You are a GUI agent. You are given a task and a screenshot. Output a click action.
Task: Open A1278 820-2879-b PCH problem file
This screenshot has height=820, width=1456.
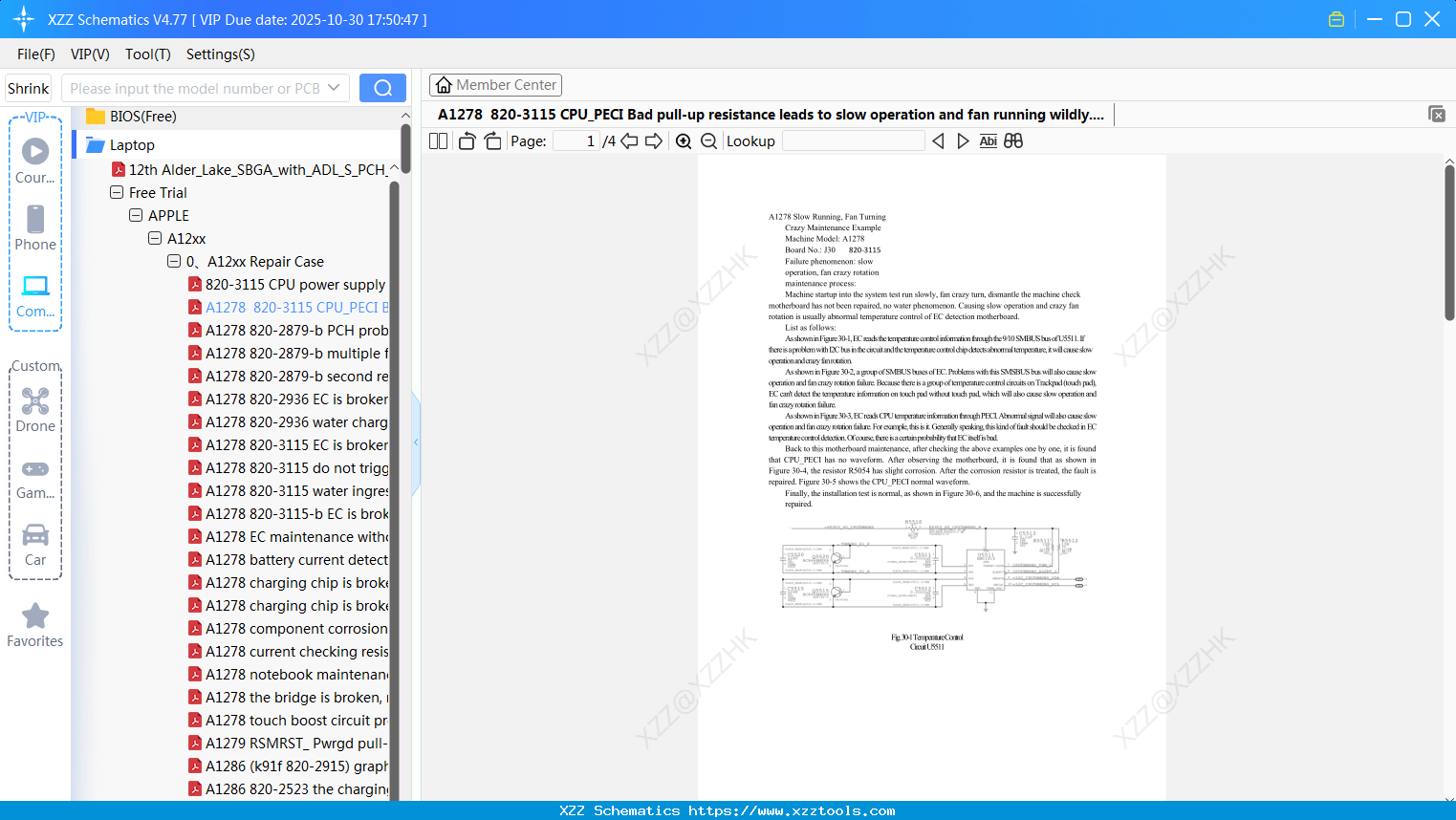288,330
